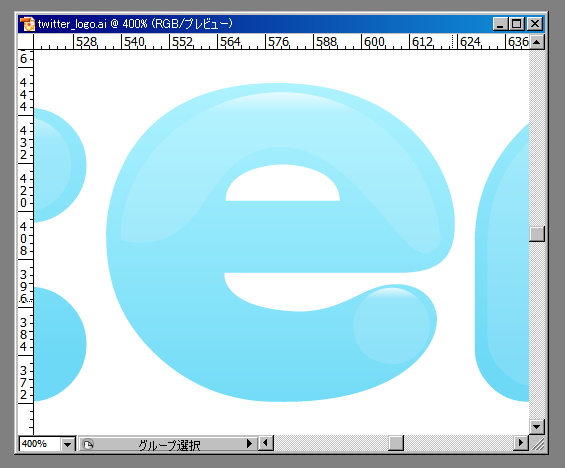The height and width of the screenshot is (468, 565).
Task: Minimize the twitter_logo.ai document window
Action: click(x=501, y=24)
